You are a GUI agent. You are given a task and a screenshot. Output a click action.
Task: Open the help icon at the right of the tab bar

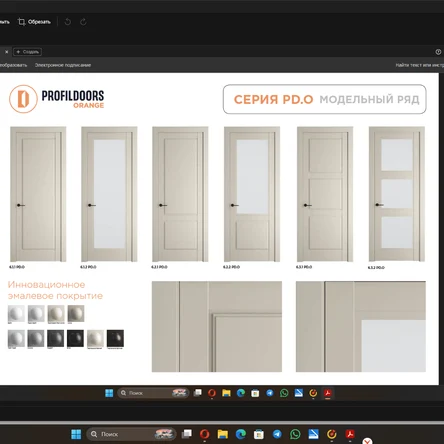438,52
